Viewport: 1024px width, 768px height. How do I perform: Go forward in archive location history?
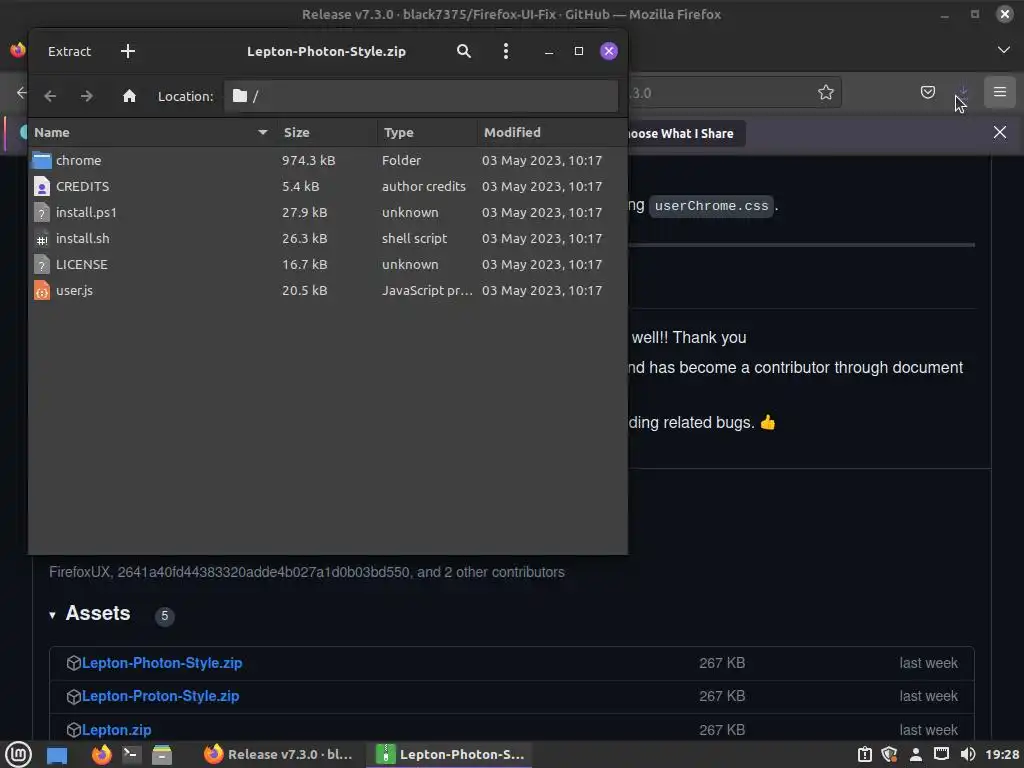(86, 96)
